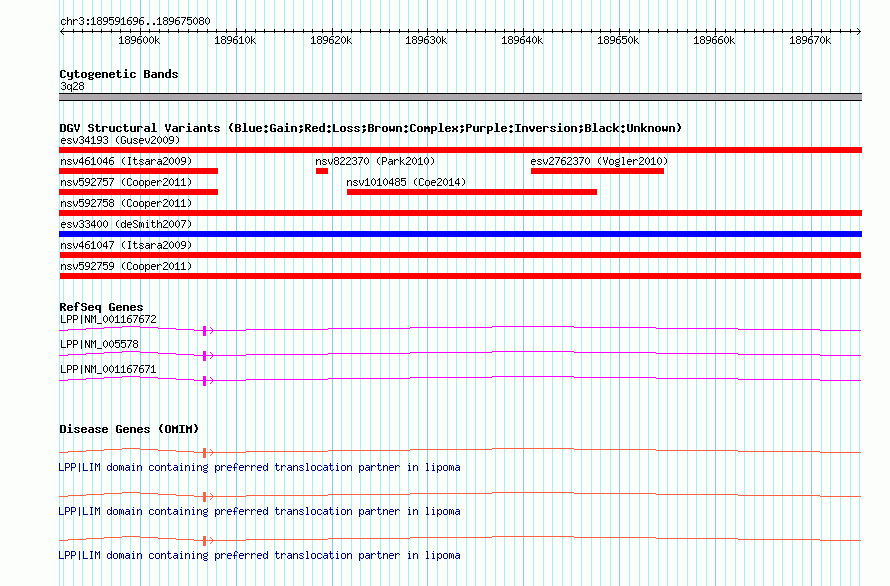Click the exon marker on LPP|NM_001167671 track

(204, 380)
